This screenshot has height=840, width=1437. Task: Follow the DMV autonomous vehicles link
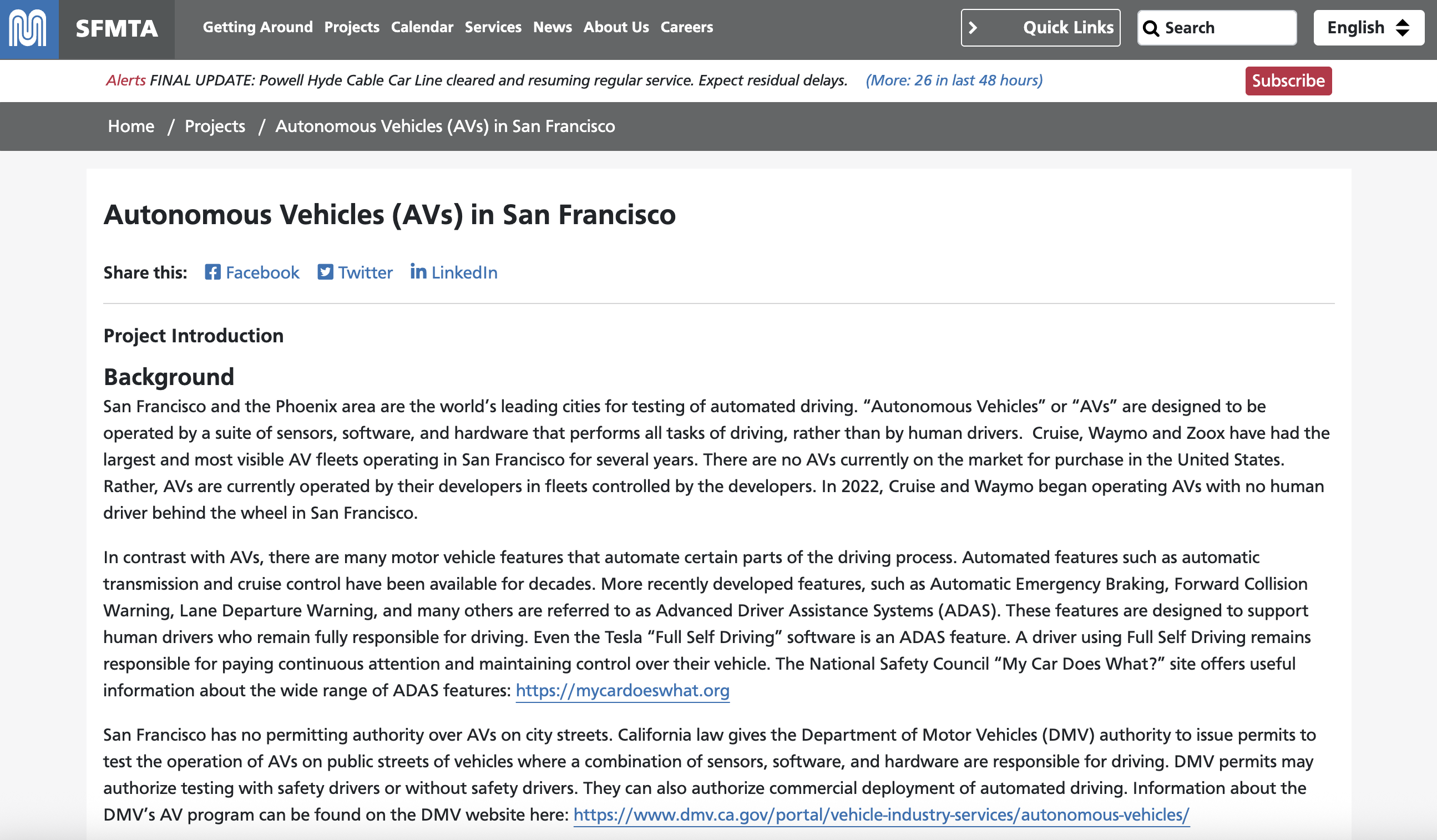click(x=881, y=815)
